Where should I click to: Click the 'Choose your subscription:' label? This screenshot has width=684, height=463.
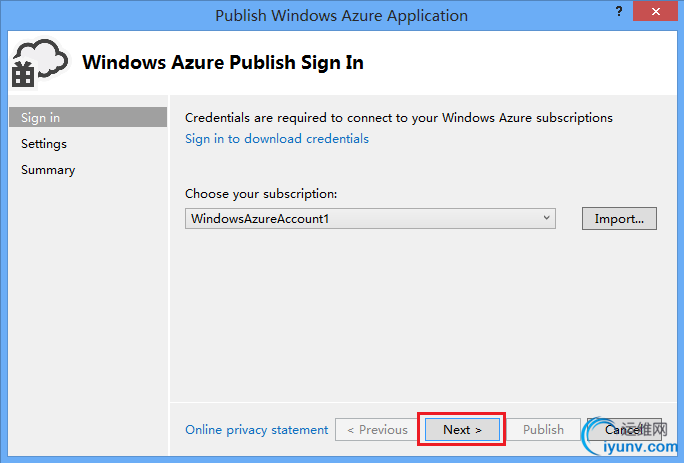[261, 194]
